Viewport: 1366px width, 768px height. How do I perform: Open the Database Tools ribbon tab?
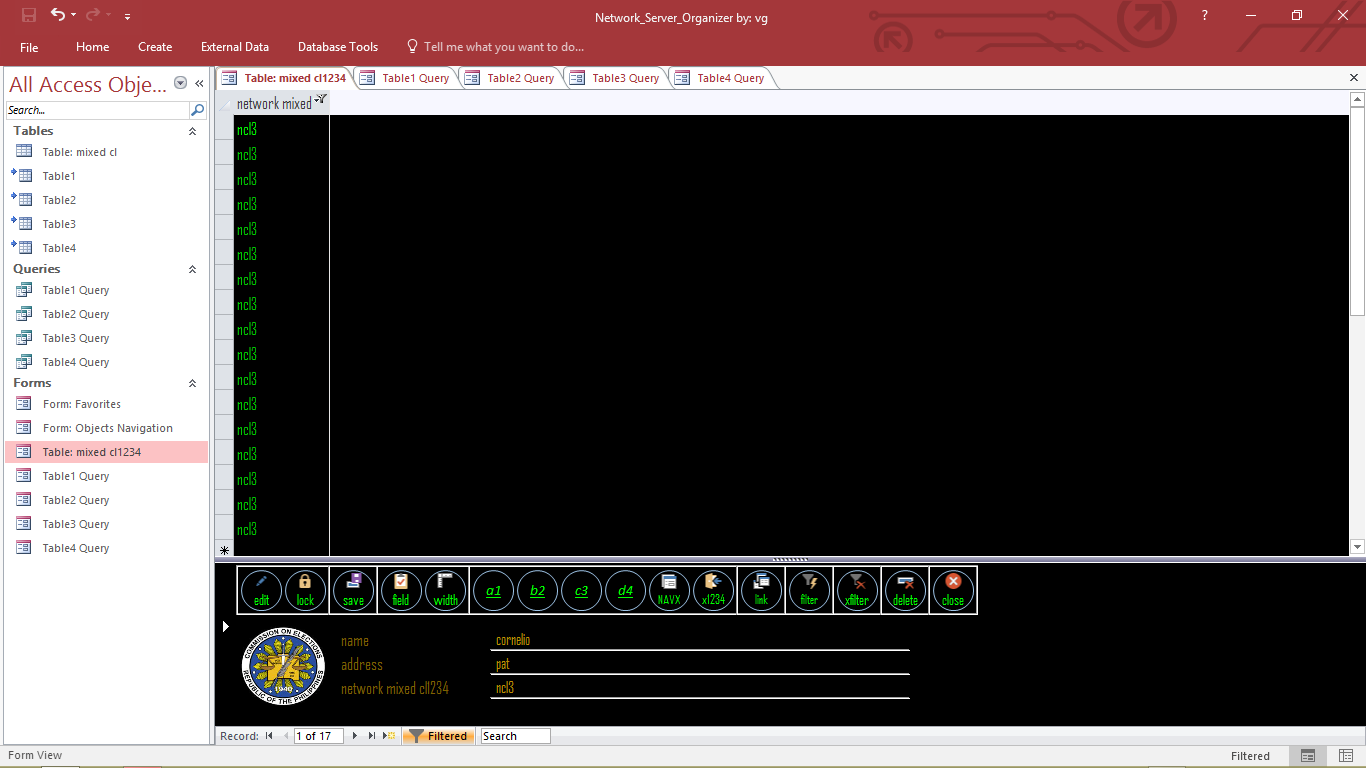[x=338, y=47]
